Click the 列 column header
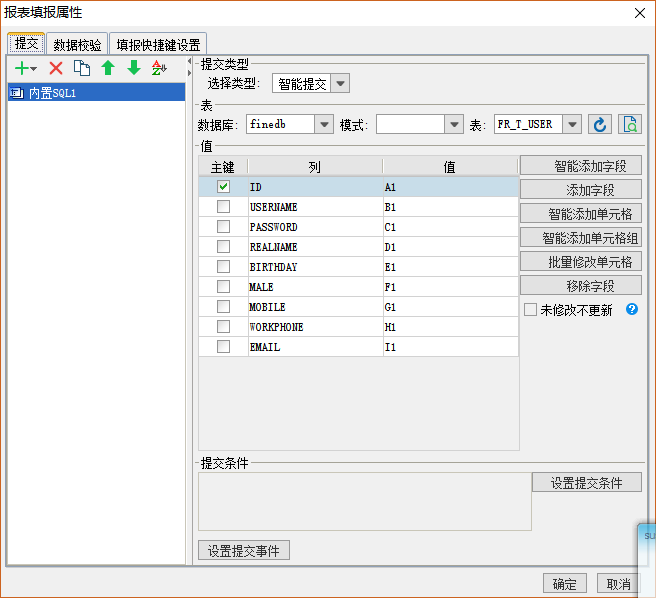The width and height of the screenshot is (656, 598). click(315, 167)
